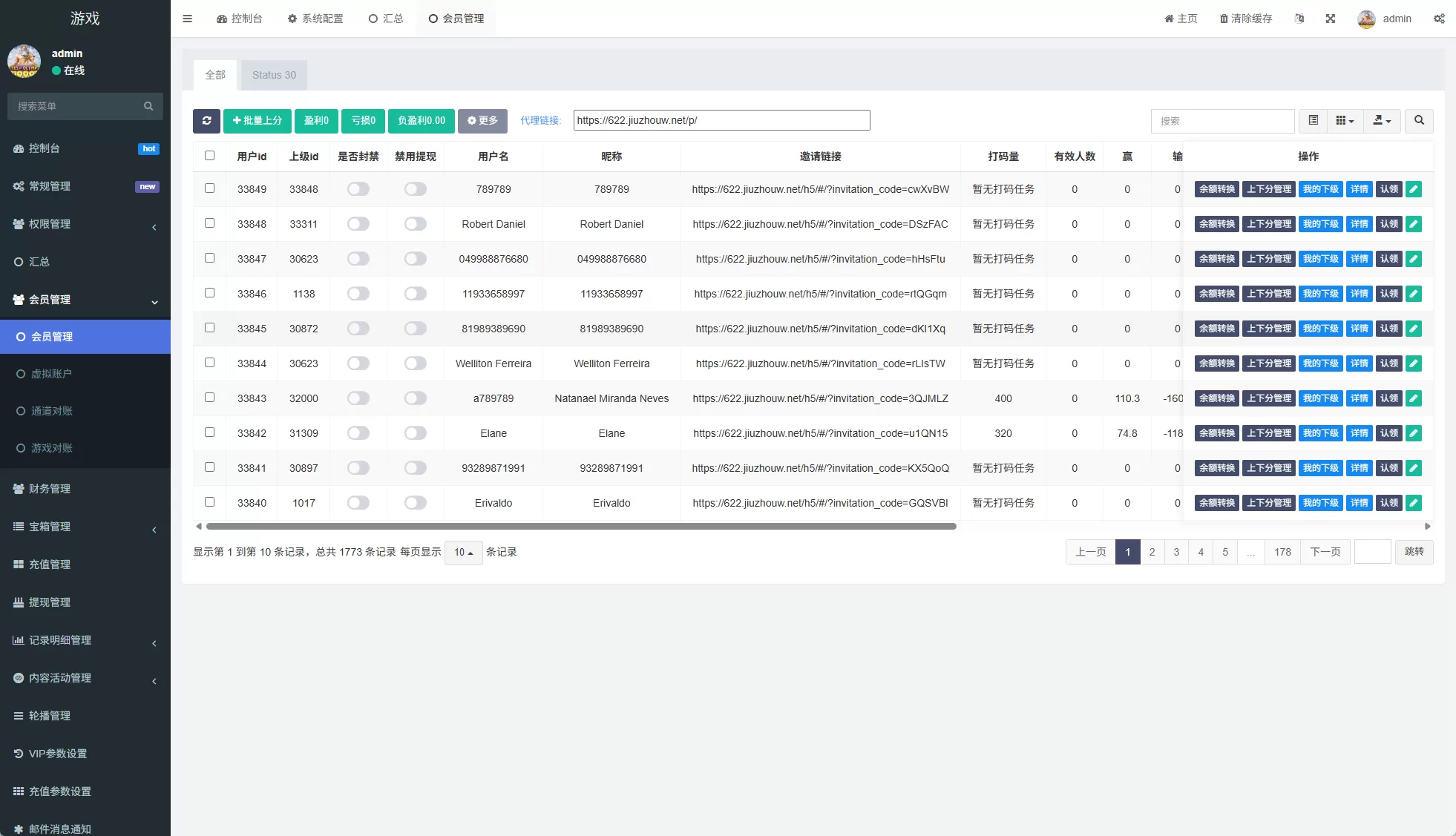
Task: Open the top-right settings gears icon
Action: [1439, 19]
